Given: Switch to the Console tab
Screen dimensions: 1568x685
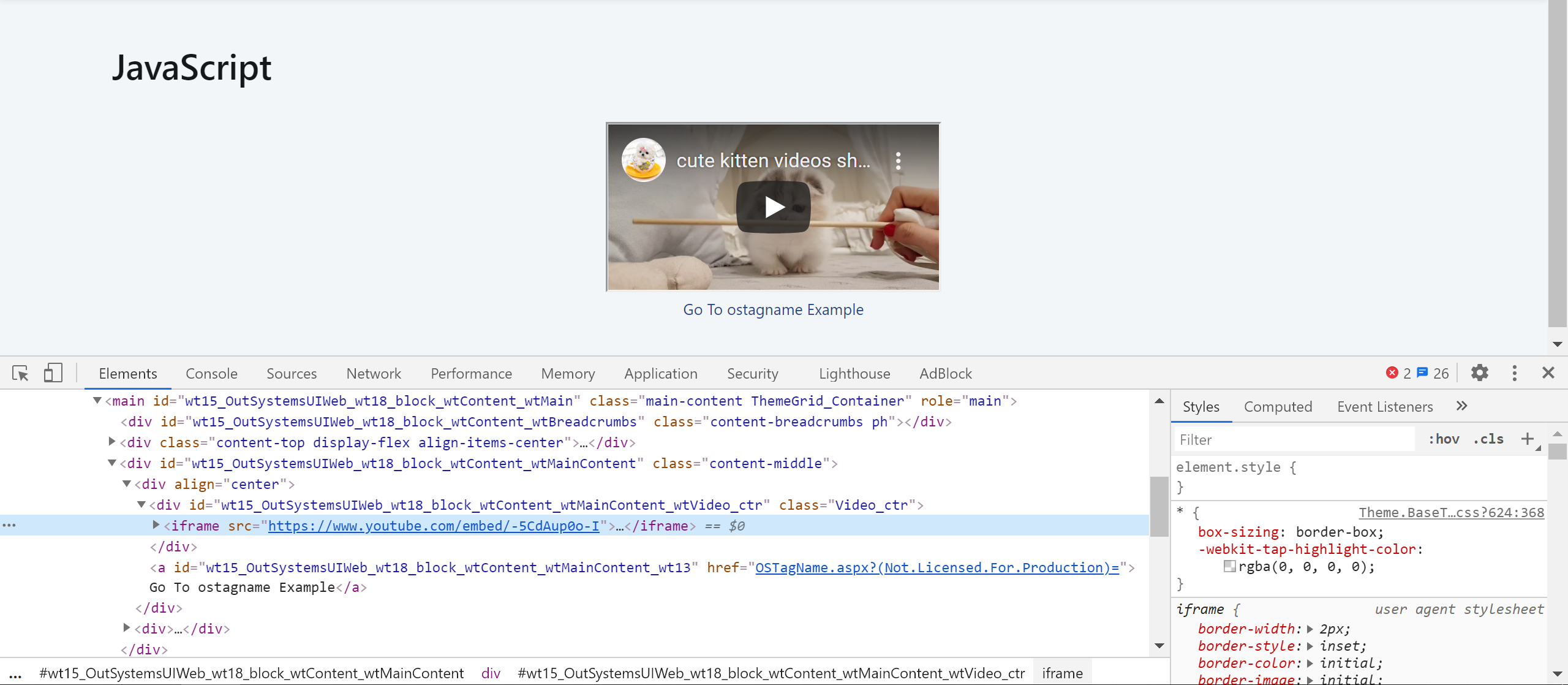Looking at the screenshot, I should click(x=211, y=373).
